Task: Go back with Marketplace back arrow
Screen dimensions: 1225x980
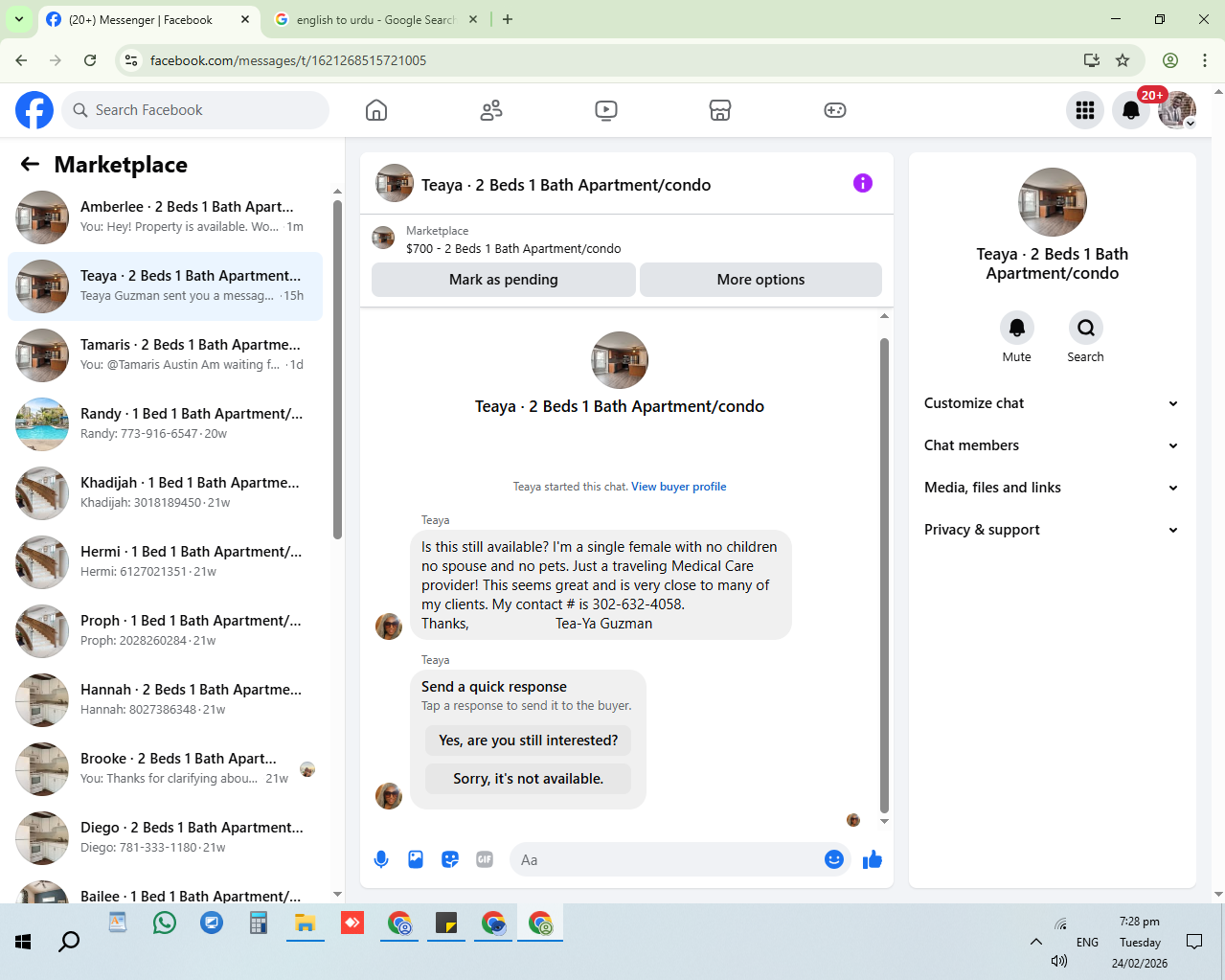Action: (x=31, y=164)
